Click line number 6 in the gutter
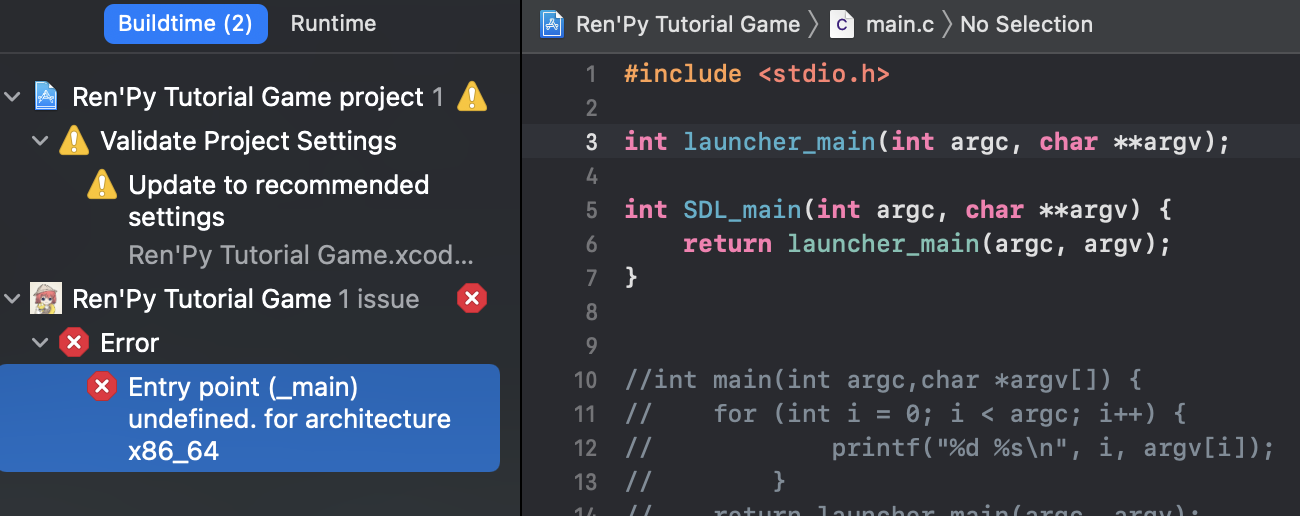Image resolution: width=1300 pixels, height=516 pixels. pyautogui.click(x=590, y=244)
